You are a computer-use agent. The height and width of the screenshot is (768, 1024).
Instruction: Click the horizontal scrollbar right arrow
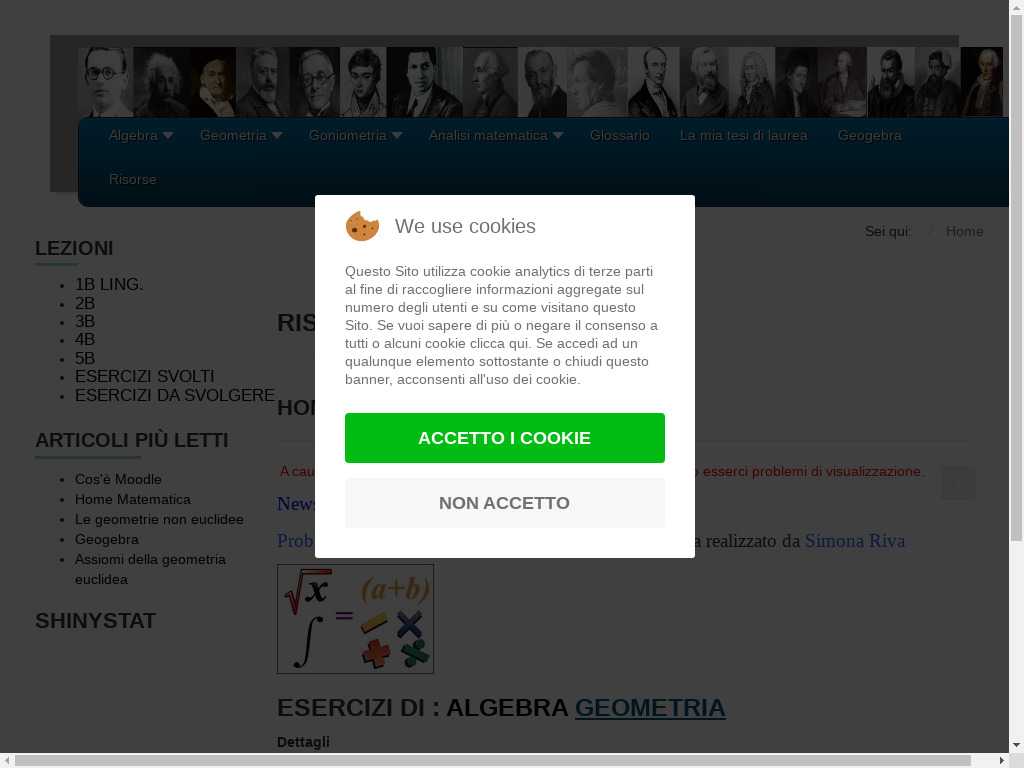tap(1002, 760)
